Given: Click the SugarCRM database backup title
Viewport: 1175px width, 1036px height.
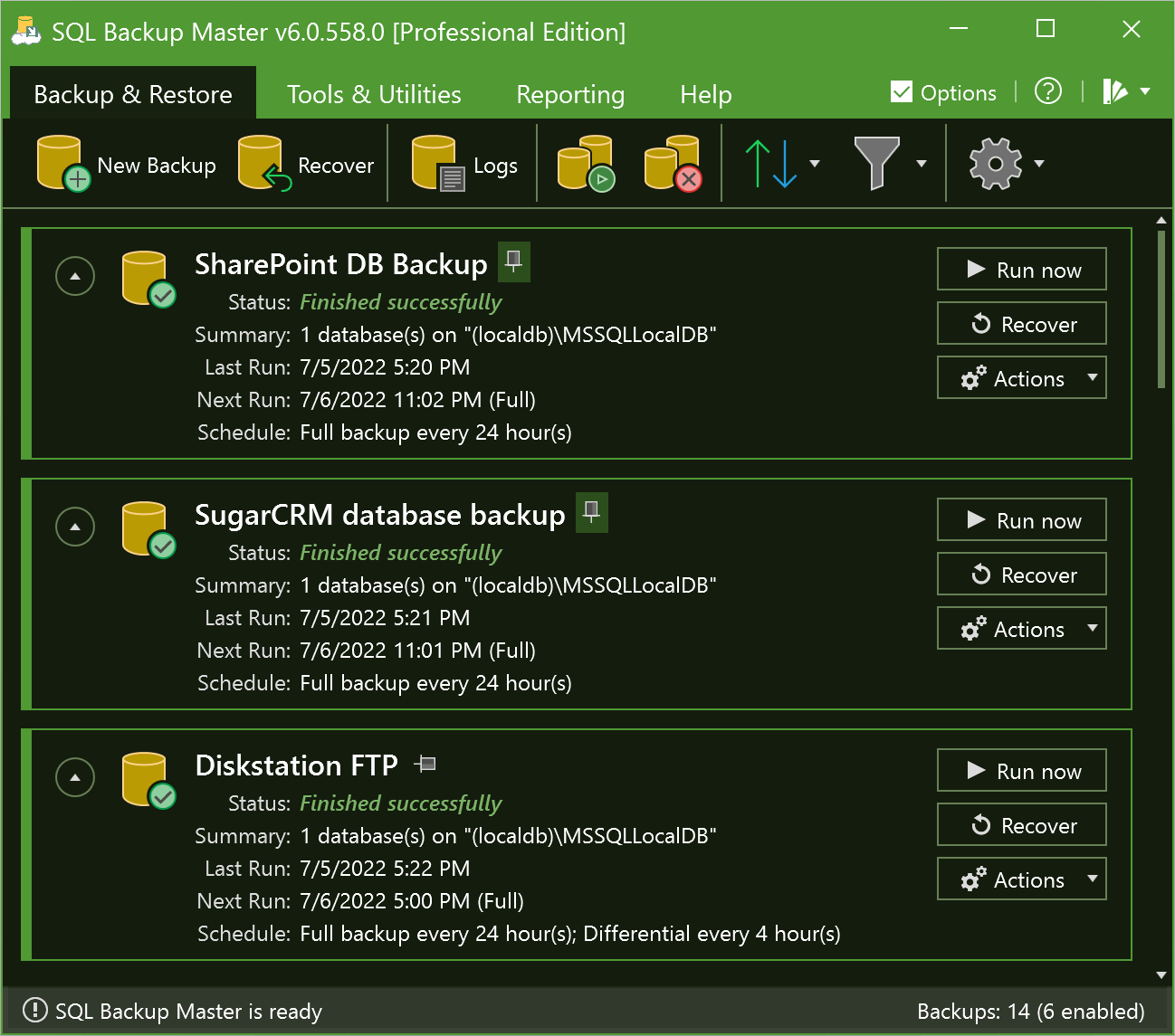Looking at the screenshot, I should [380, 515].
